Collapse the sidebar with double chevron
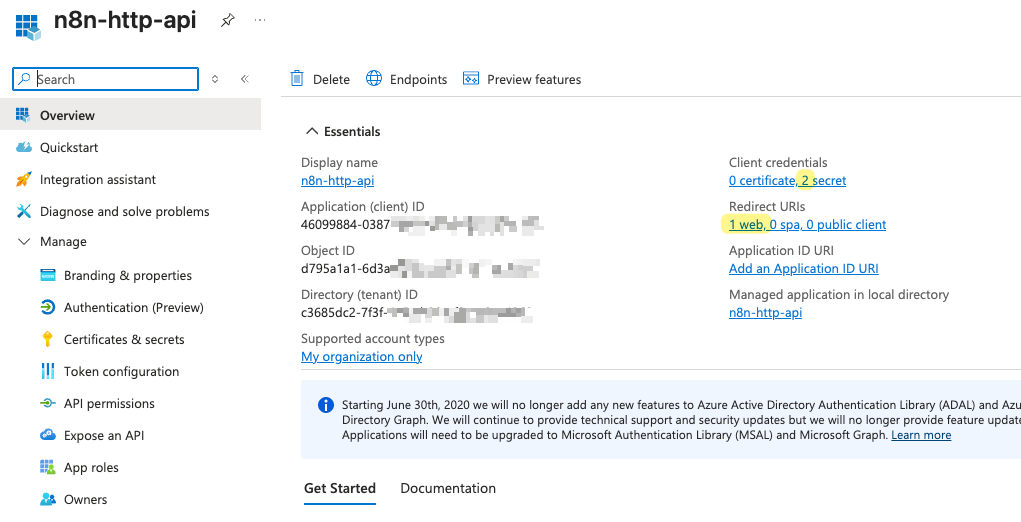1021x522 pixels. coord(244,79)
